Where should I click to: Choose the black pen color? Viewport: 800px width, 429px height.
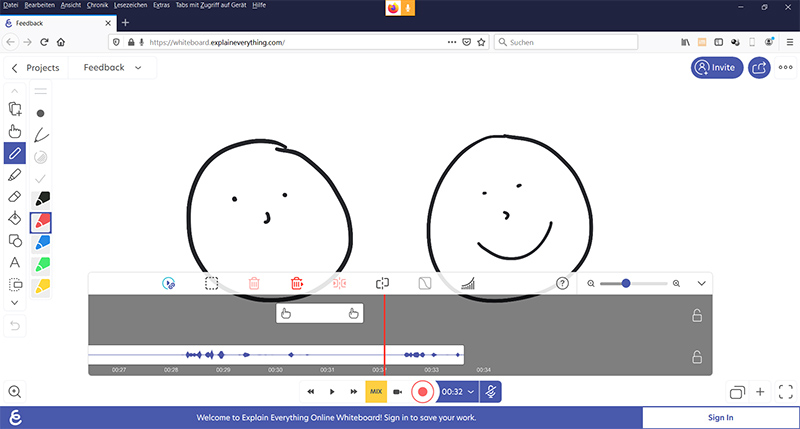[x=41, y=199]
